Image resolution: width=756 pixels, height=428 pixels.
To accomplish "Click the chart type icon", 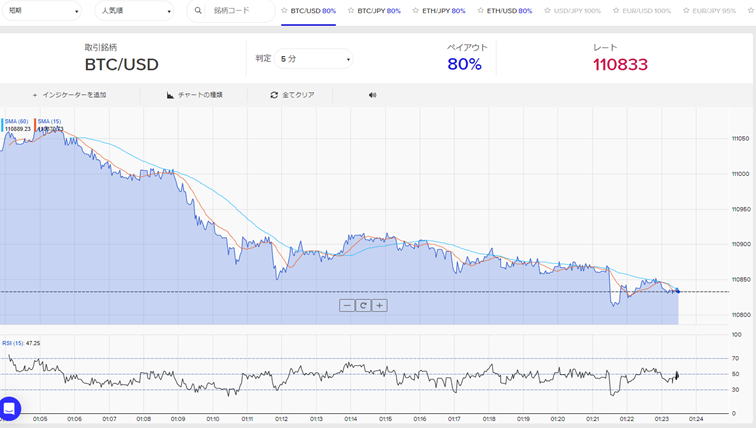I will click(171, 95).
